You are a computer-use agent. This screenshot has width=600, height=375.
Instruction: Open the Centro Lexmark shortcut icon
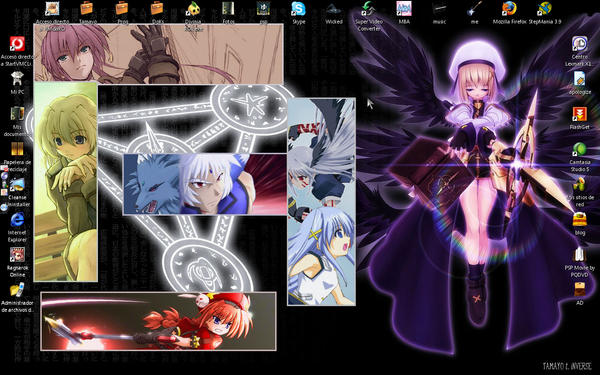580,44
